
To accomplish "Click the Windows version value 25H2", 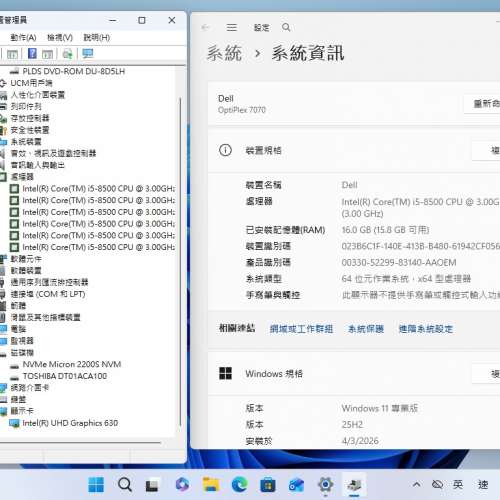I will (352, 425).
